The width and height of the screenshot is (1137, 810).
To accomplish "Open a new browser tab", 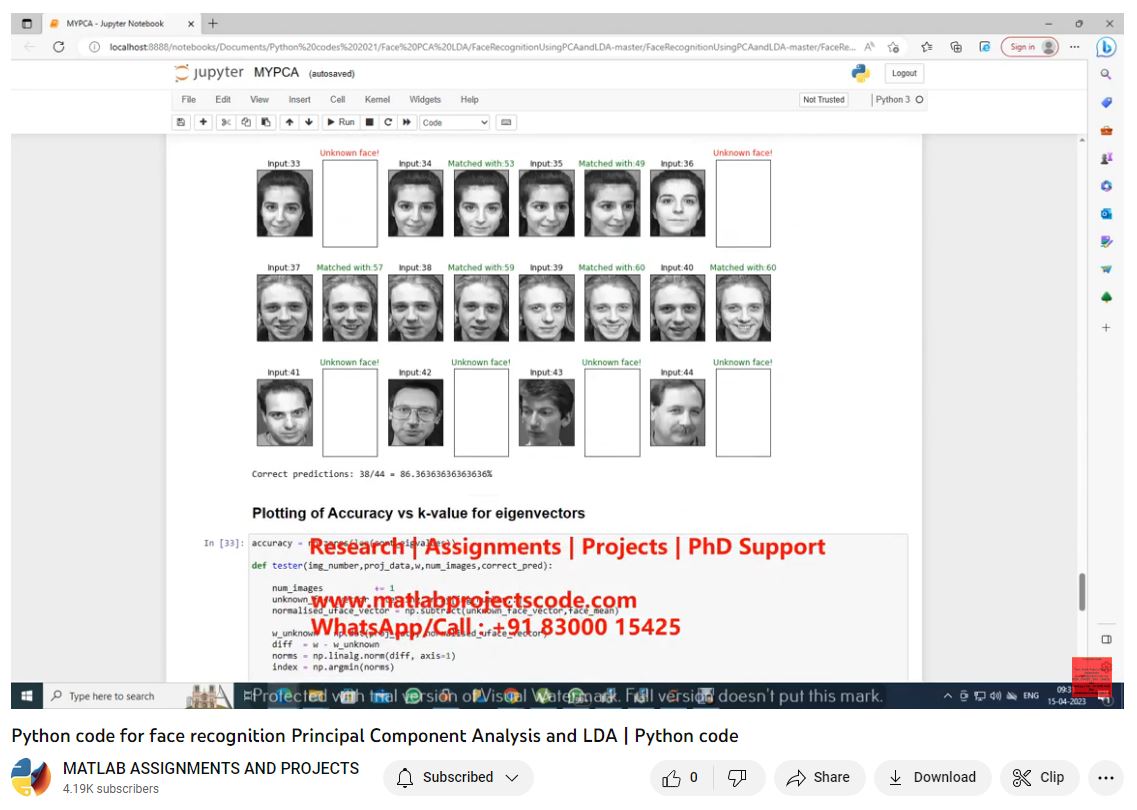I will point(212,24).
